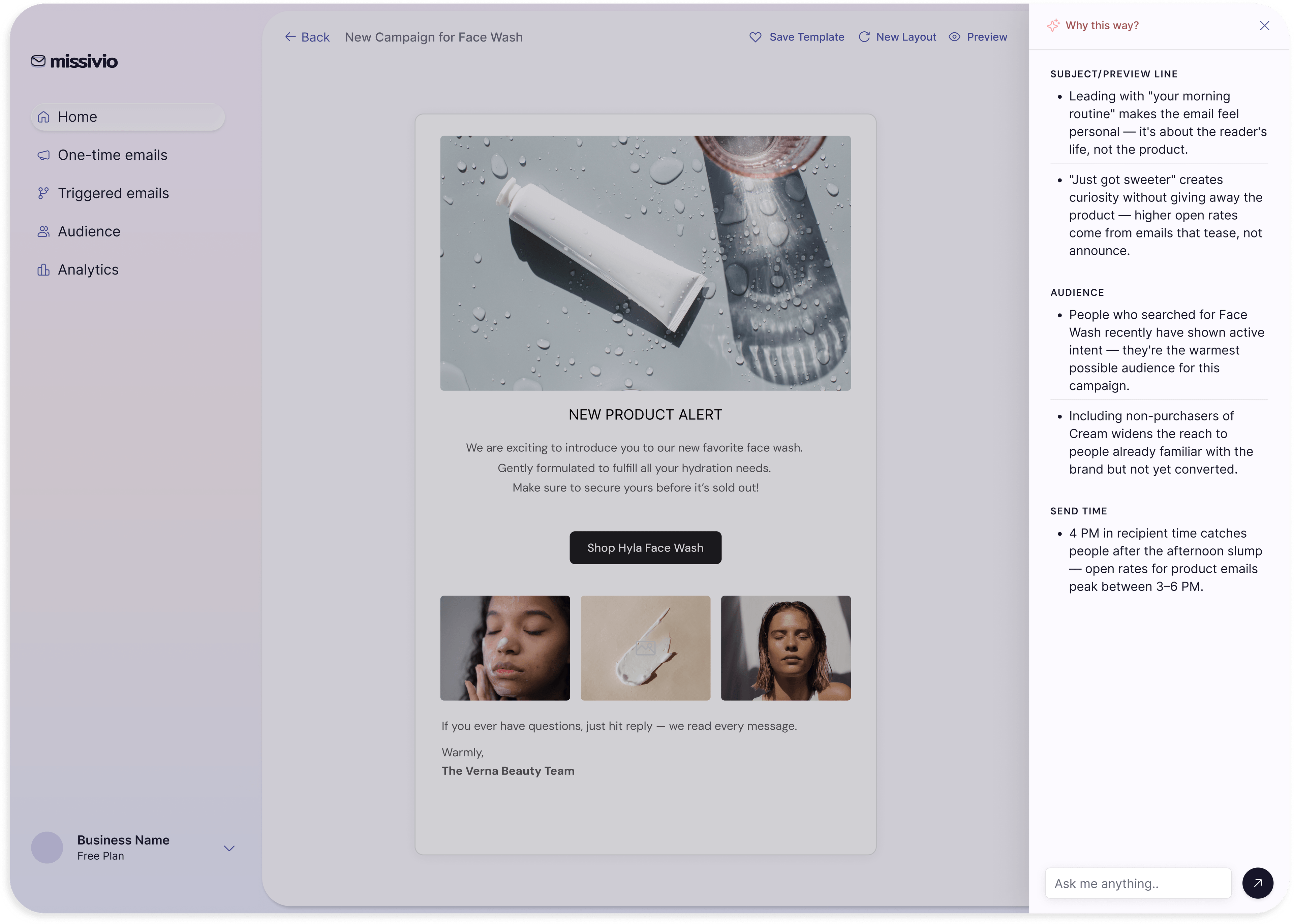Click the One-time emails megaphone icon

(x=43, y=155)
